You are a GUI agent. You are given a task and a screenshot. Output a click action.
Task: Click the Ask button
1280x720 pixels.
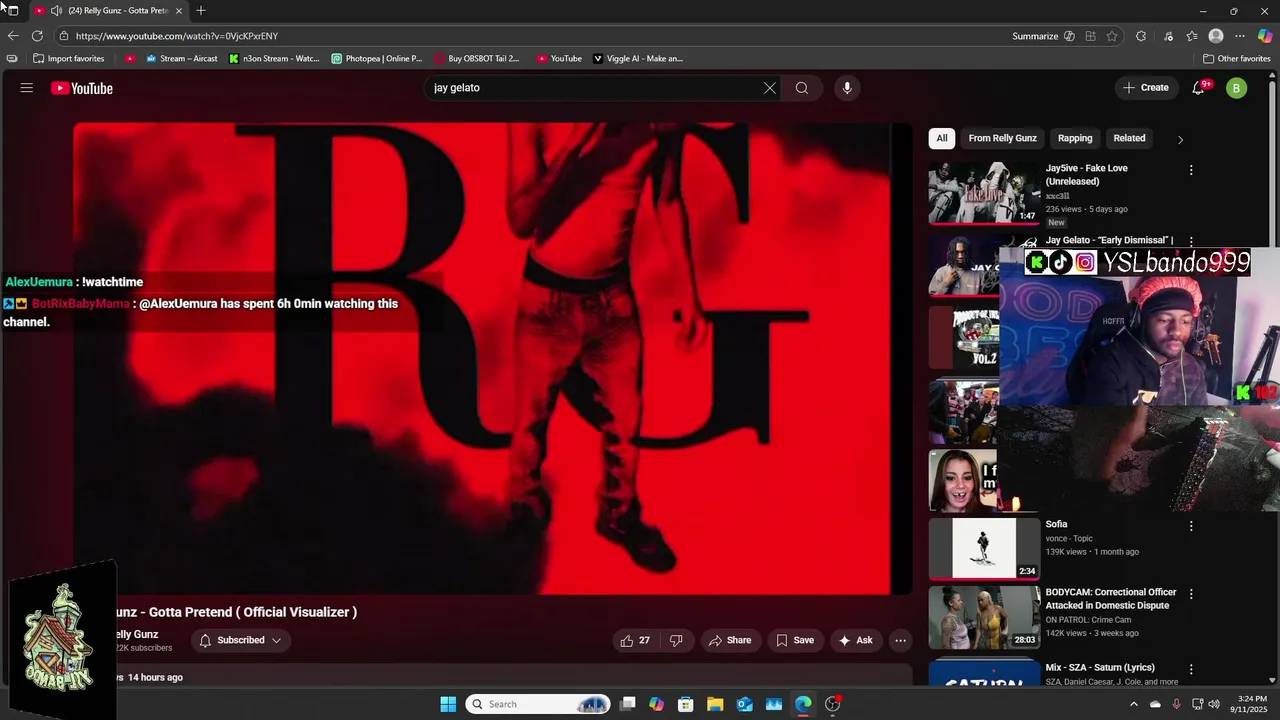tap(855, 640)
